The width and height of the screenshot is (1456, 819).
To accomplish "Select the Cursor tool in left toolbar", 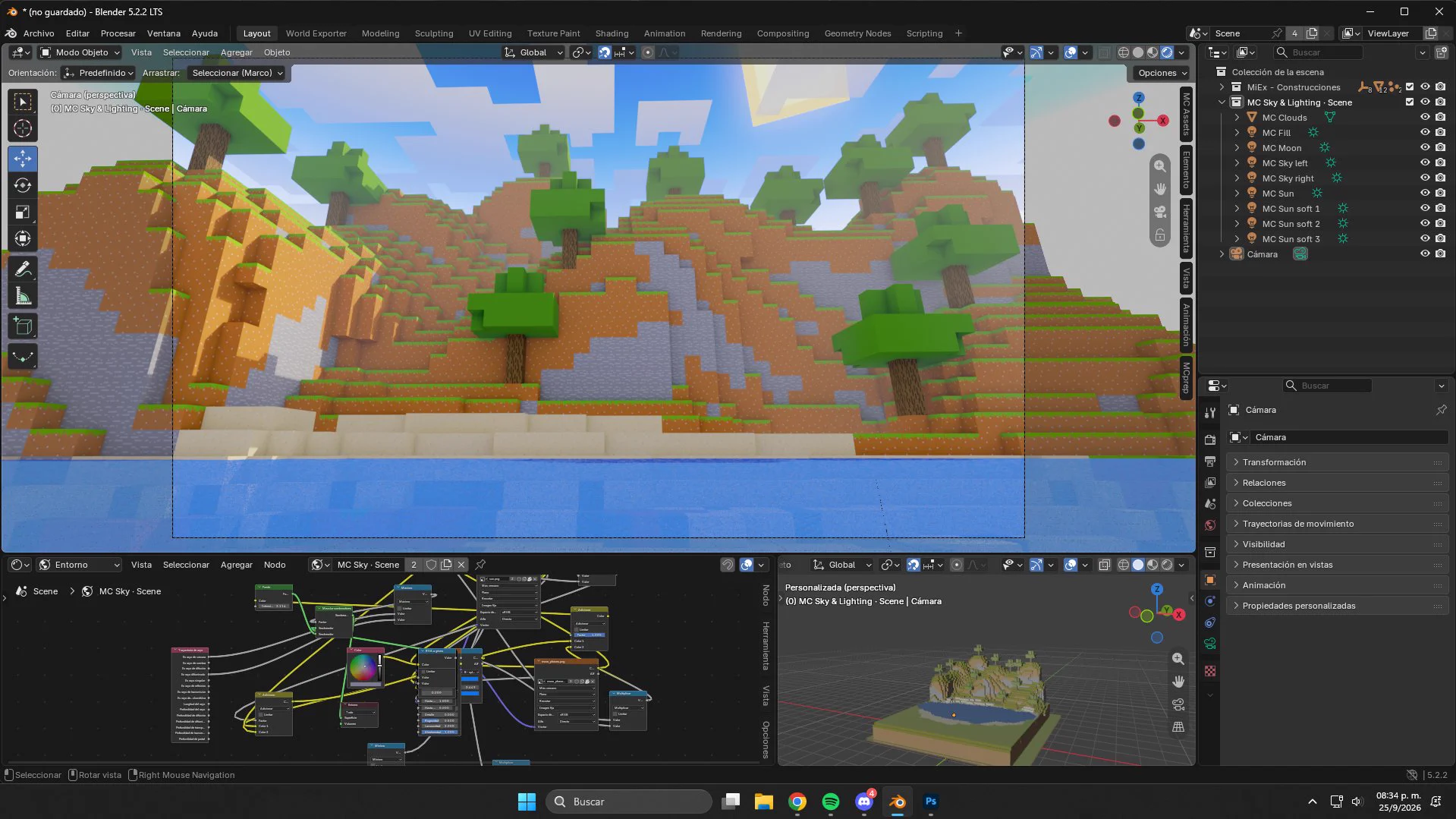I will [x=23, y=129].
